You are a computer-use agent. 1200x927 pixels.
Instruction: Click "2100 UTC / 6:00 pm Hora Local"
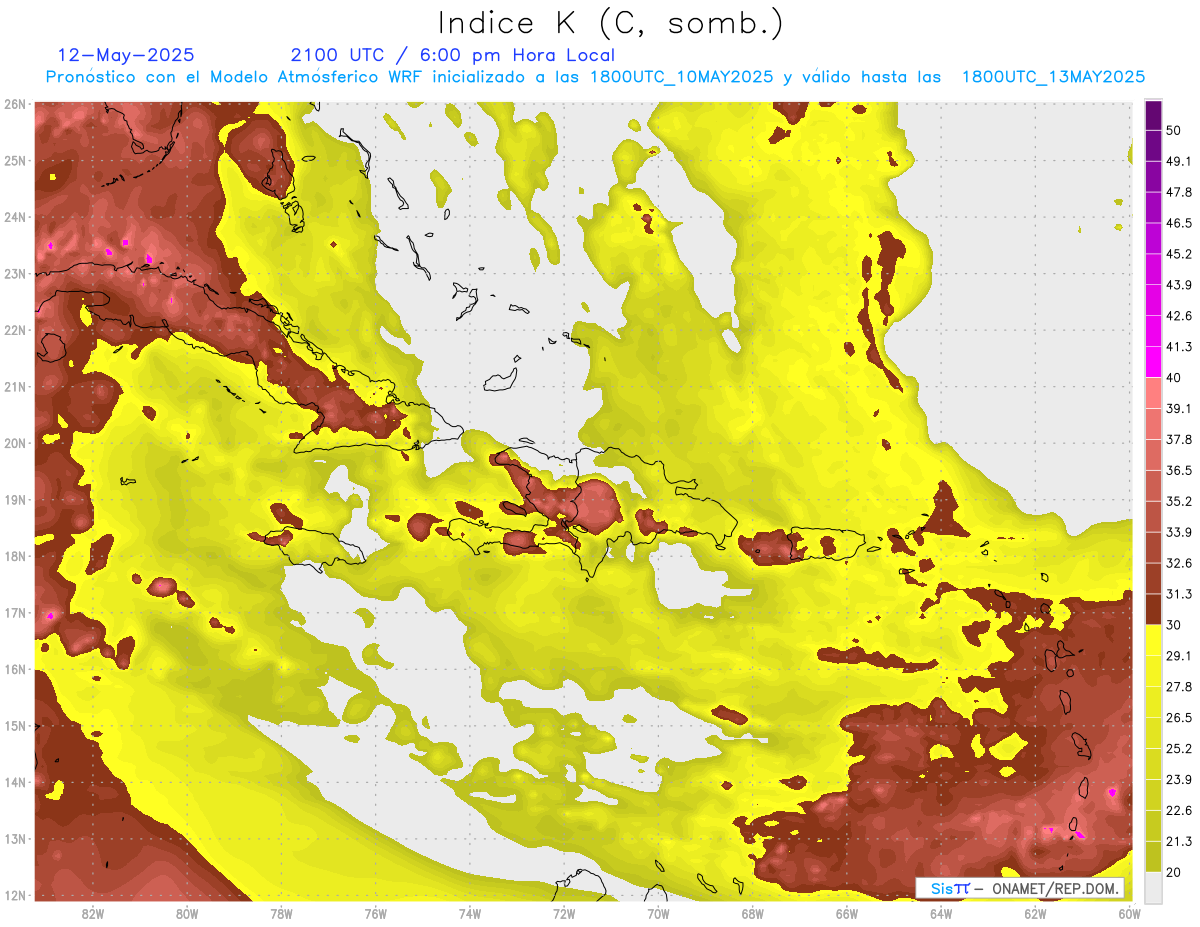click(x=453, y=55)
